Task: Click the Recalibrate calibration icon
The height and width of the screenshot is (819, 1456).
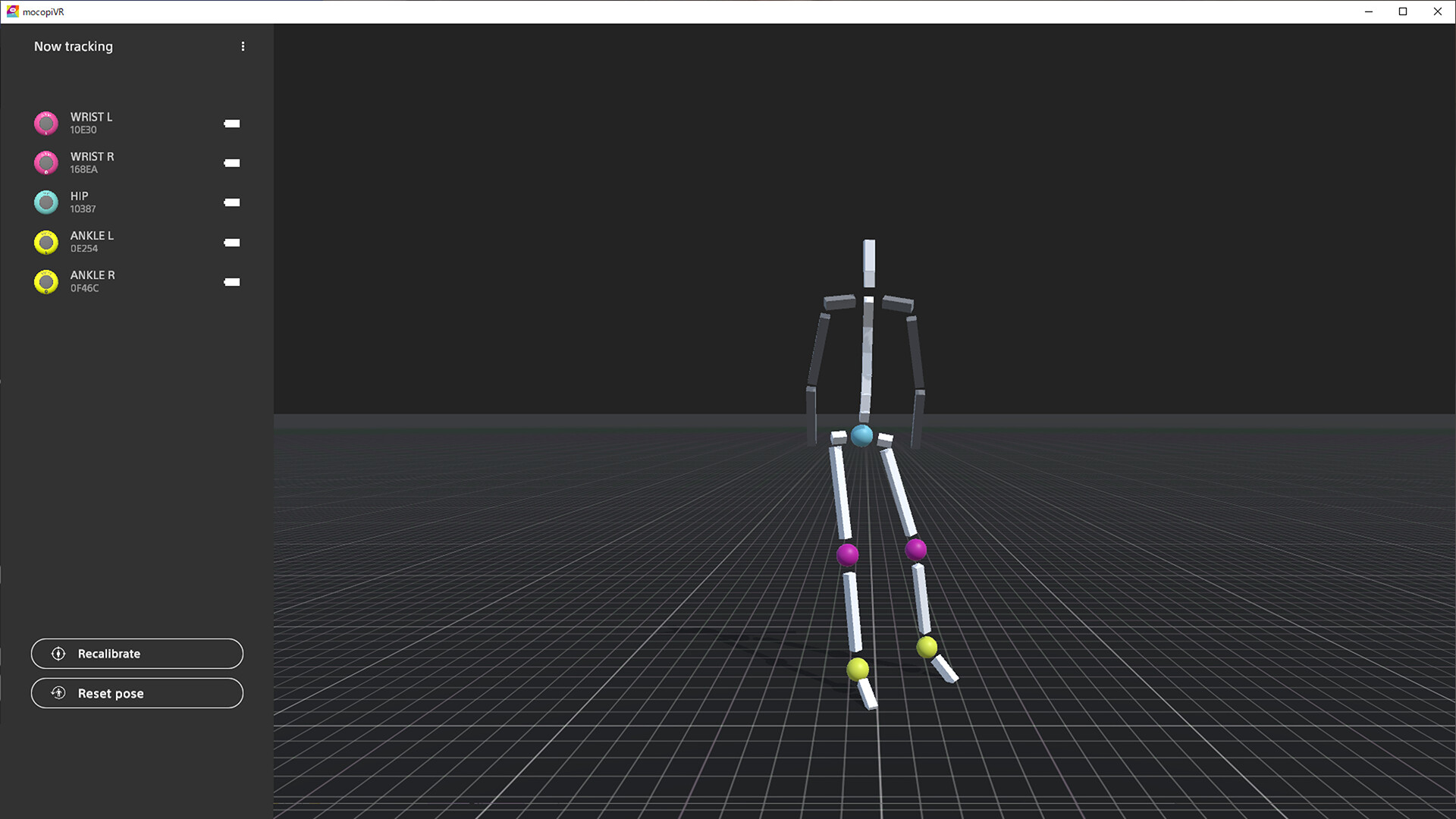Action: coord(58,653)
